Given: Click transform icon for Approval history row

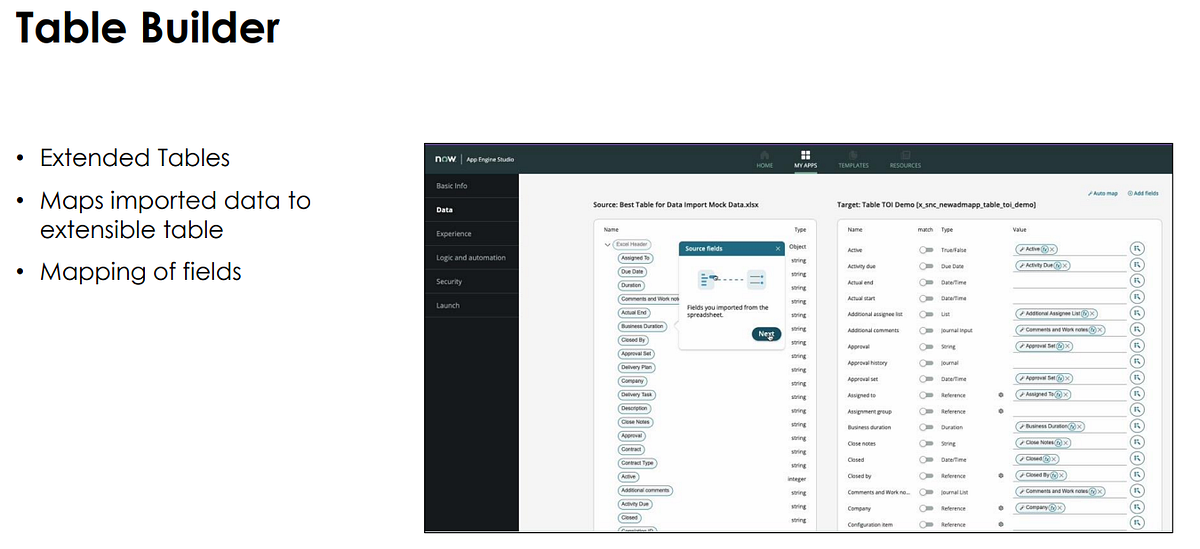Looking at the screenshot, I should tap(1137, 362).
